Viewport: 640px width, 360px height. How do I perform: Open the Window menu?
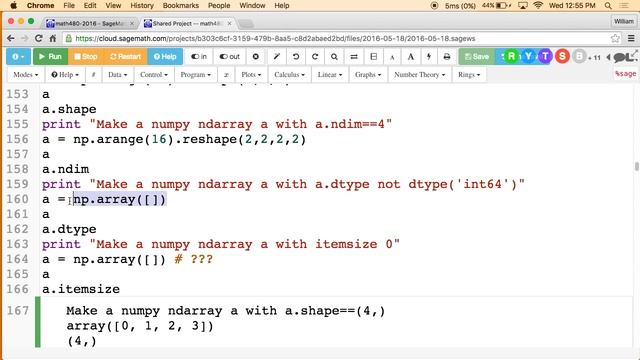point(252,5)
